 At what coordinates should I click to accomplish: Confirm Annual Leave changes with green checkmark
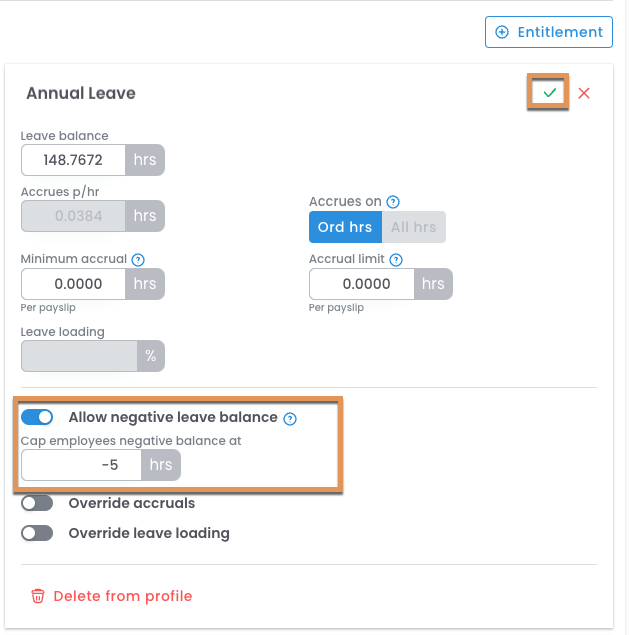point(549,93)
